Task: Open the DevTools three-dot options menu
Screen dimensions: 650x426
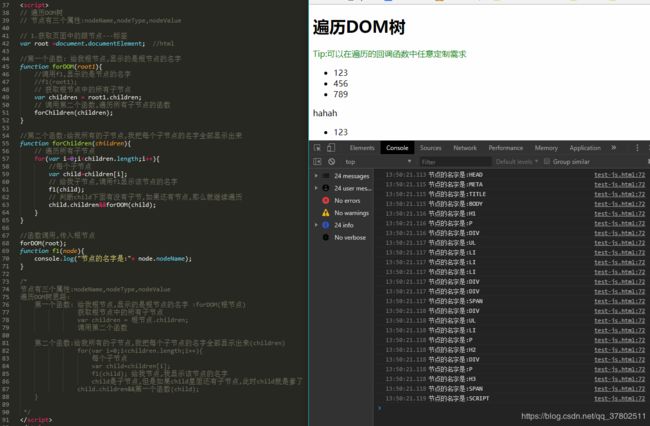Action: pos(637,148)
